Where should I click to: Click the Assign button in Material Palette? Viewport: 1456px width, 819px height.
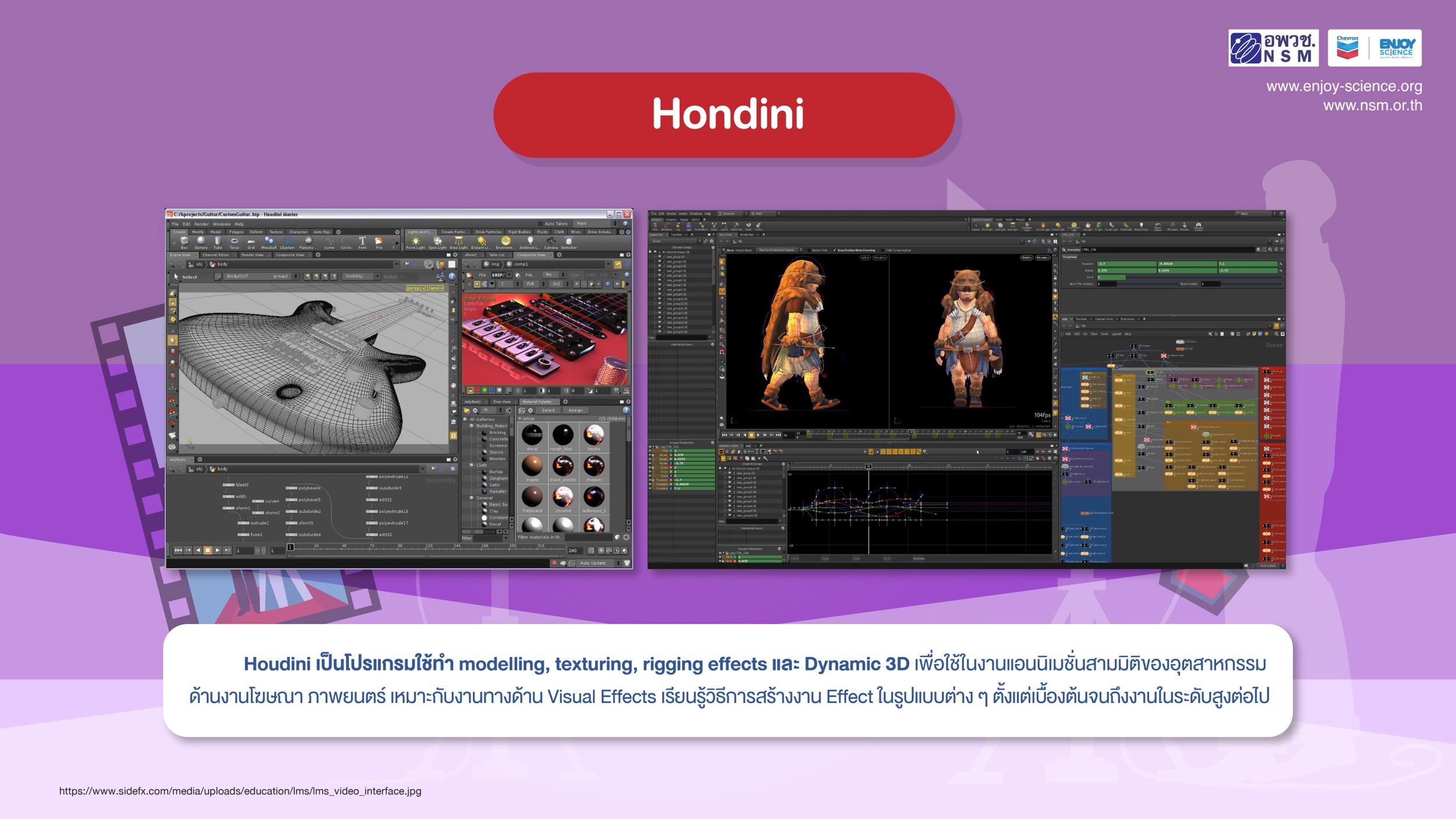pos(575,410)
